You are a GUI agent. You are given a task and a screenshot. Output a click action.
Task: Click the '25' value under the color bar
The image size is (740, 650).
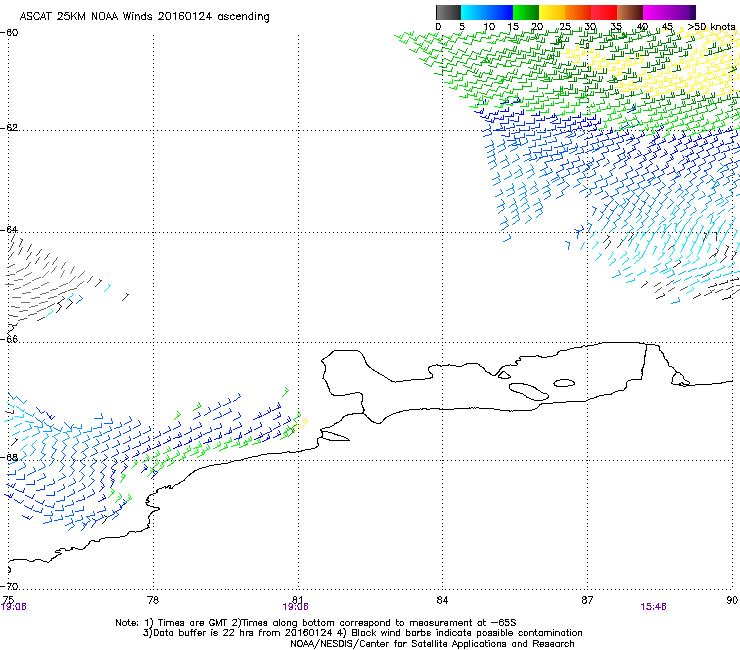pos(565,27)
